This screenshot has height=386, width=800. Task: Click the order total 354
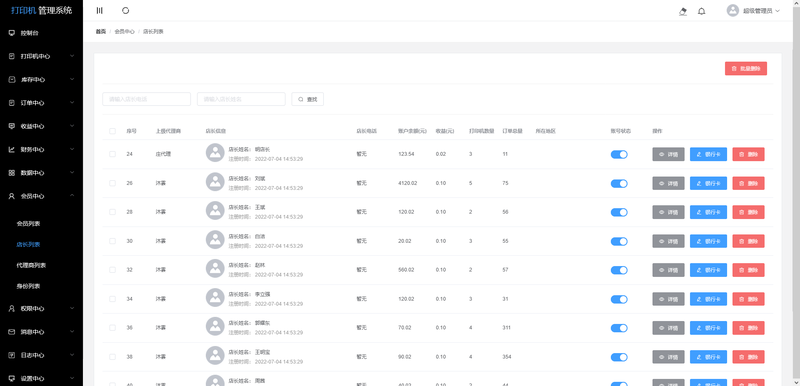pos(507,356)
